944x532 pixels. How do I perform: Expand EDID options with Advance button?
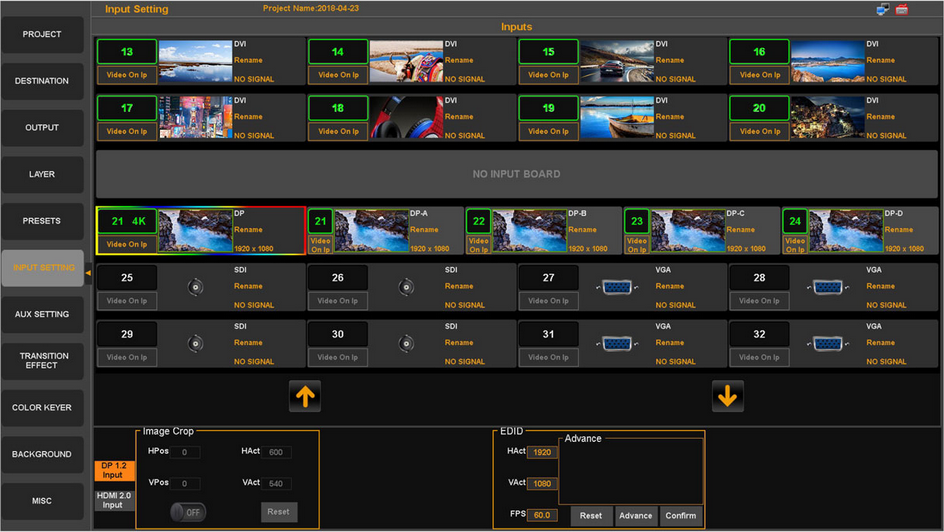[x=635, y=516]
